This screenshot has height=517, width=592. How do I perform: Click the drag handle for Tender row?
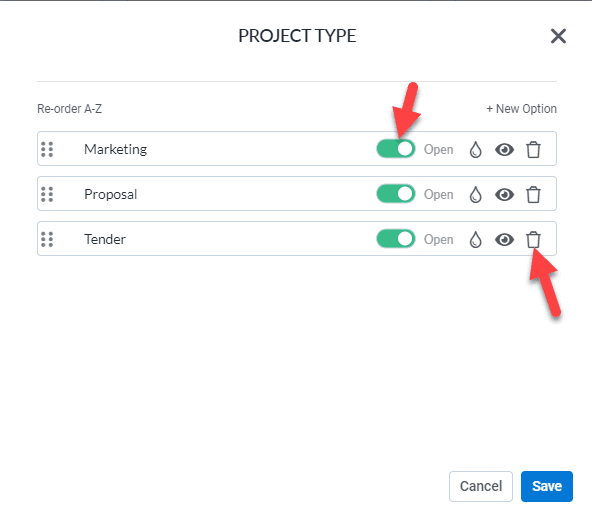47,239
